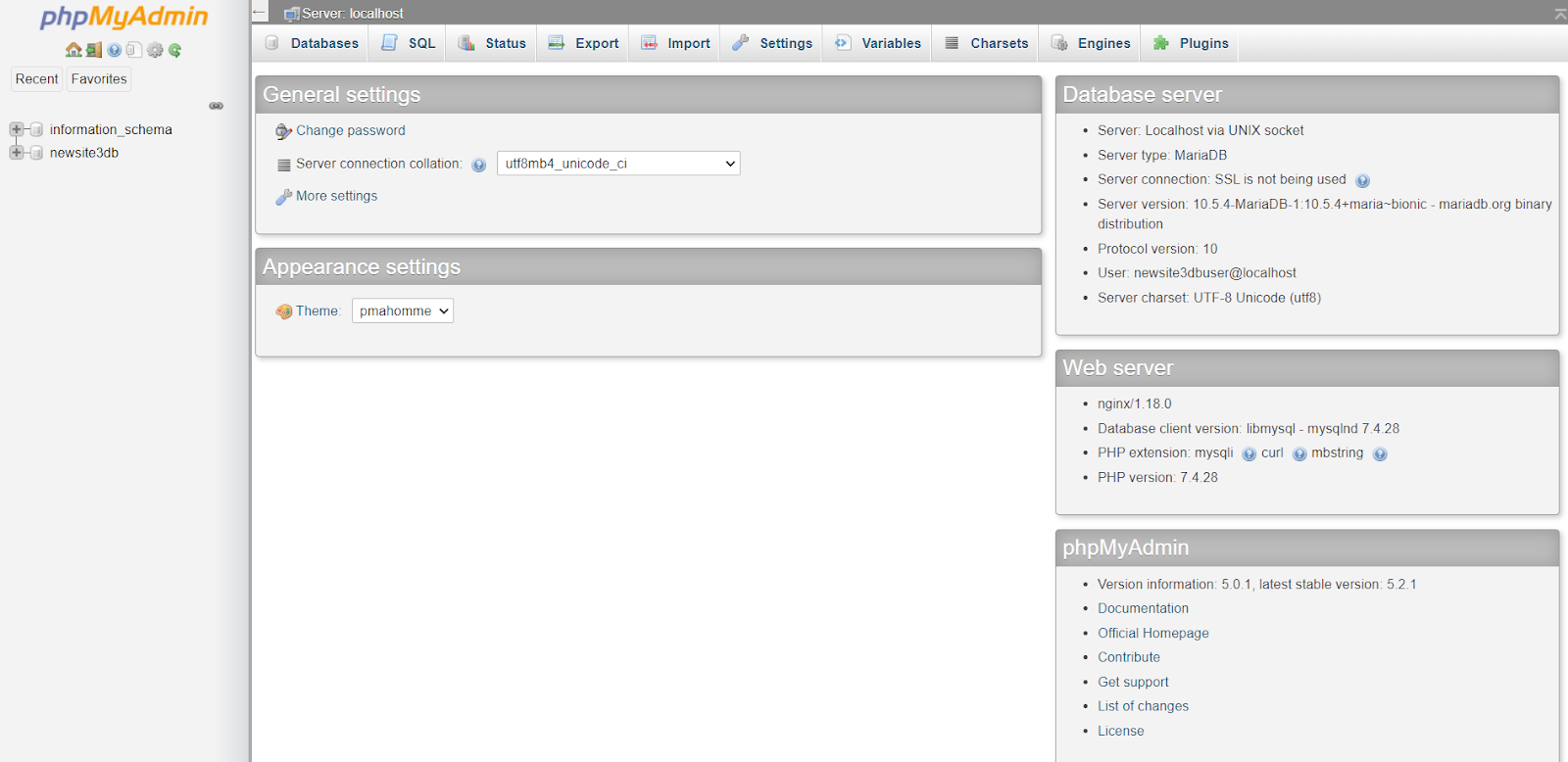The image size is (1568, 762).
Task: Click help icon next to Server connection collation
Action: [478, 165]
